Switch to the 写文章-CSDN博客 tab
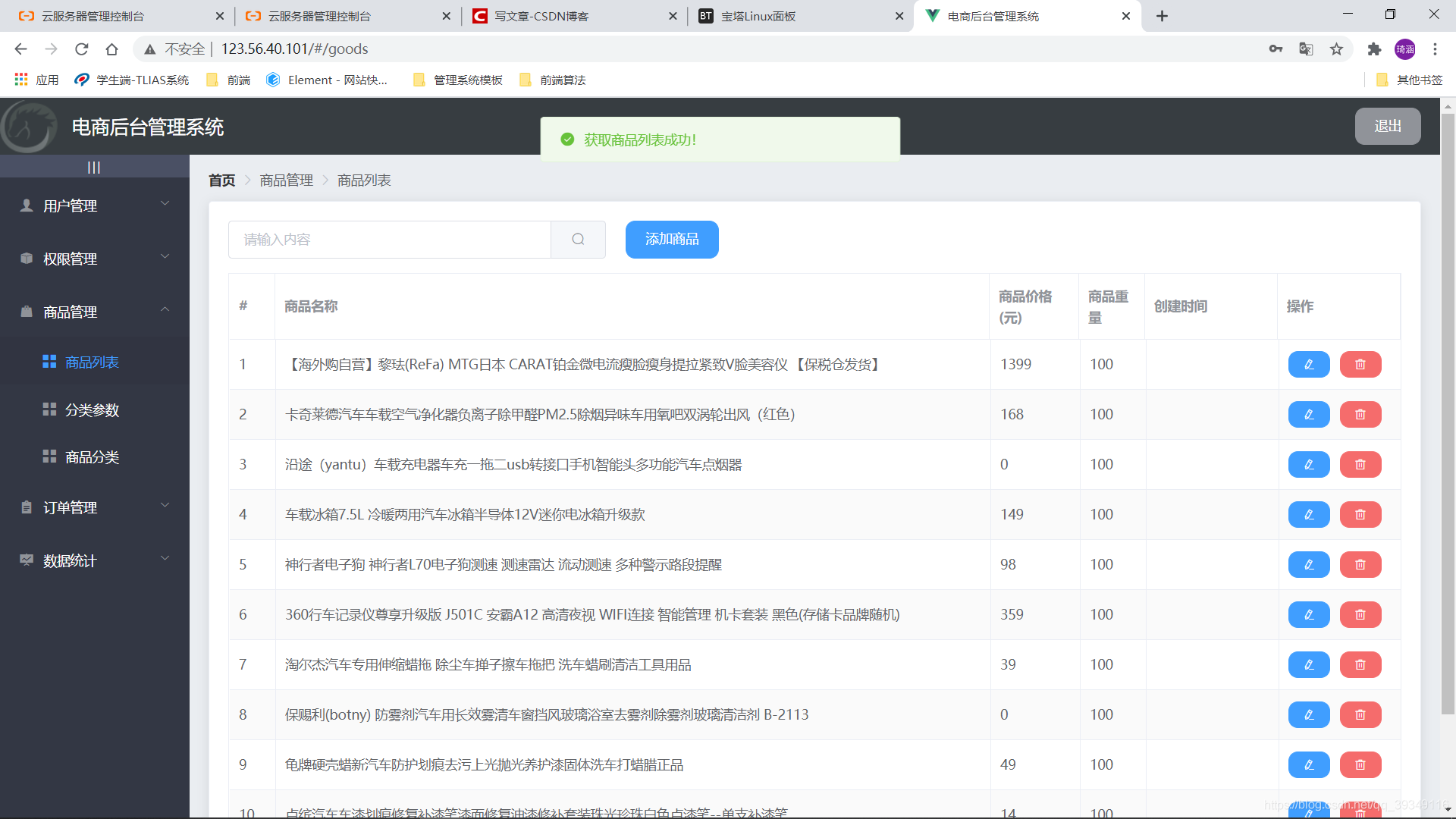 pyautogui.click(x=573, y=16)
